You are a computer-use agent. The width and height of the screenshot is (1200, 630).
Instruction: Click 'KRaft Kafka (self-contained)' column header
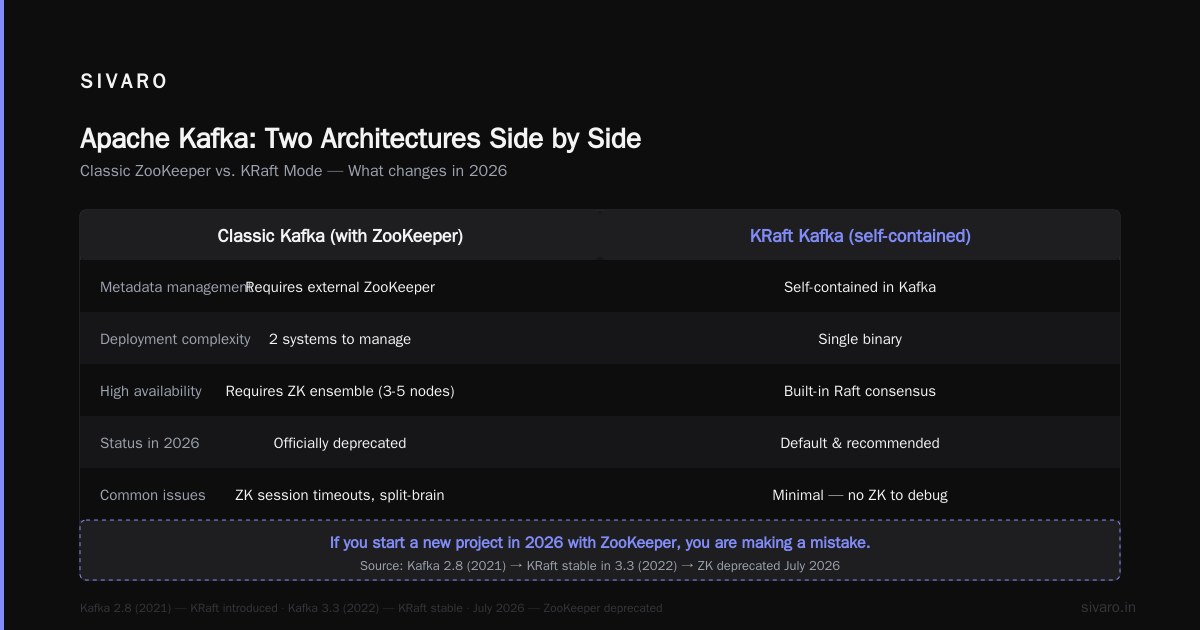click(x=860, y=236)
